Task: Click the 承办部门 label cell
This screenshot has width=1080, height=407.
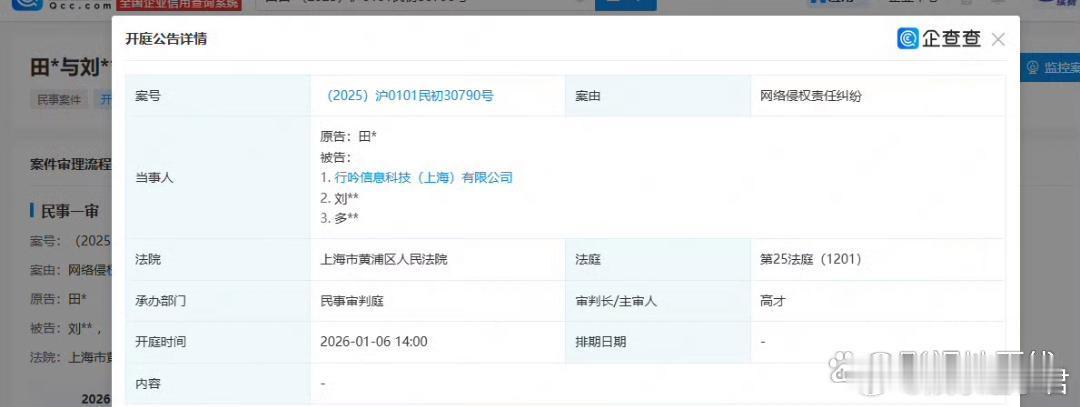Action: pyautogui.click(x=218, y=301)
